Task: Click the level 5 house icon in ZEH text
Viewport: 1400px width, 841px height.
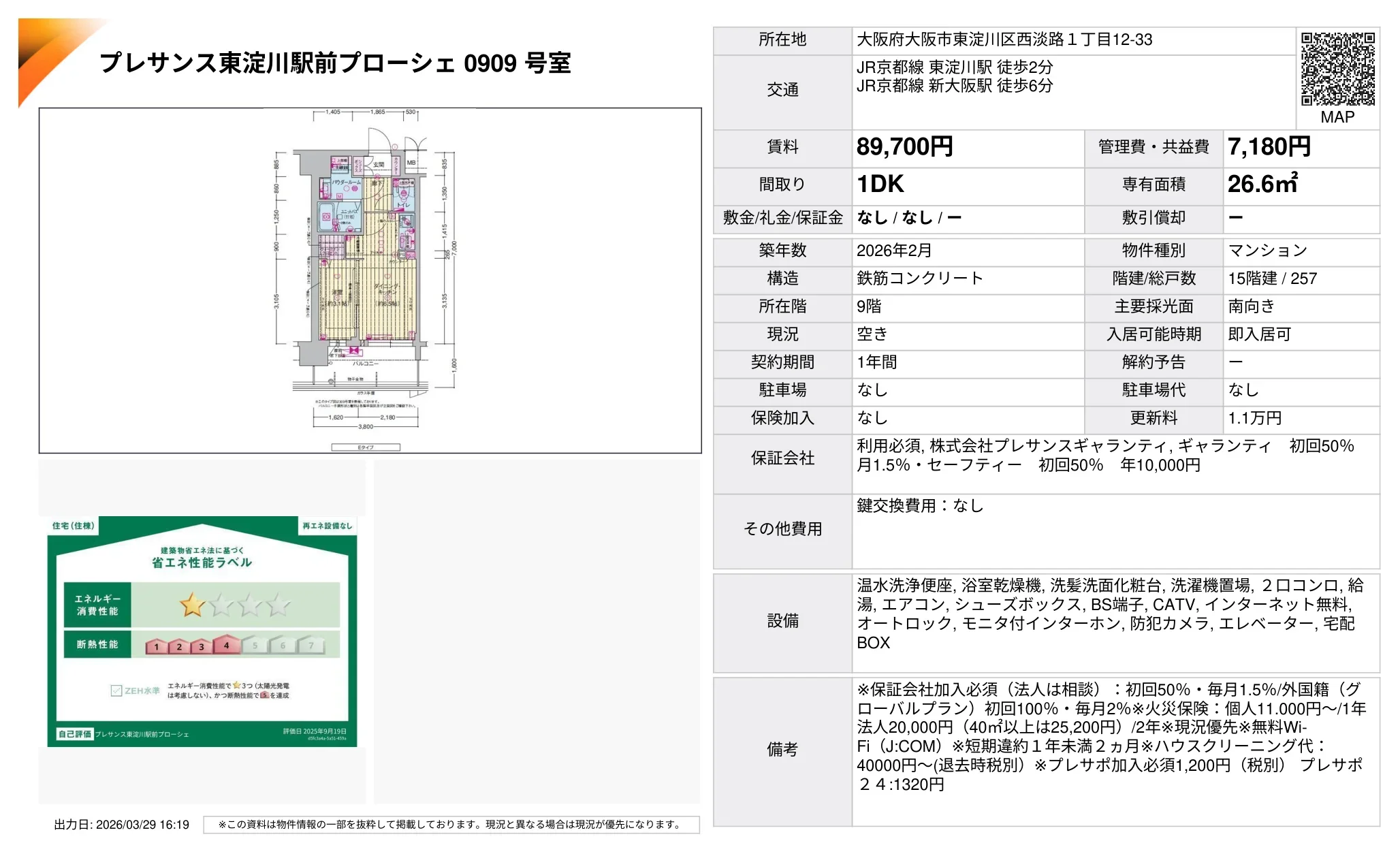Action: 264,695
